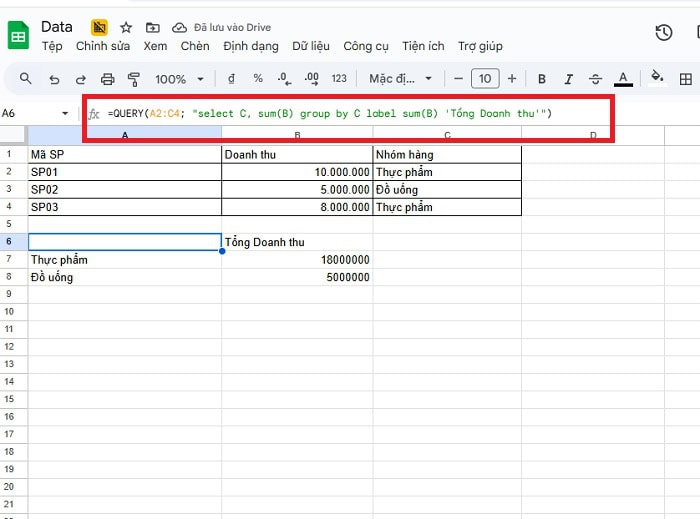Toggle strikethrough formatting
The image size is (700, 519).
coord(596,78)
